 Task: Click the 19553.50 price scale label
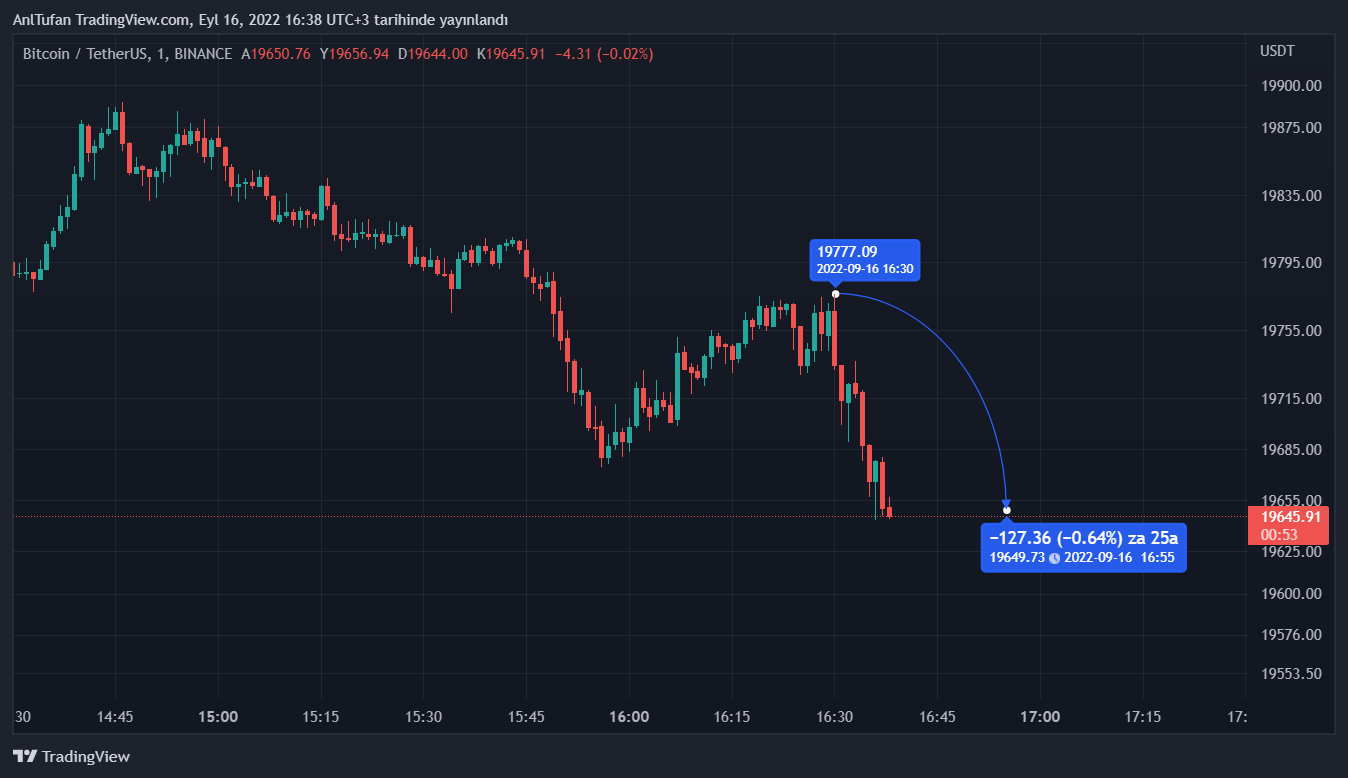[x=1292, y=673]
